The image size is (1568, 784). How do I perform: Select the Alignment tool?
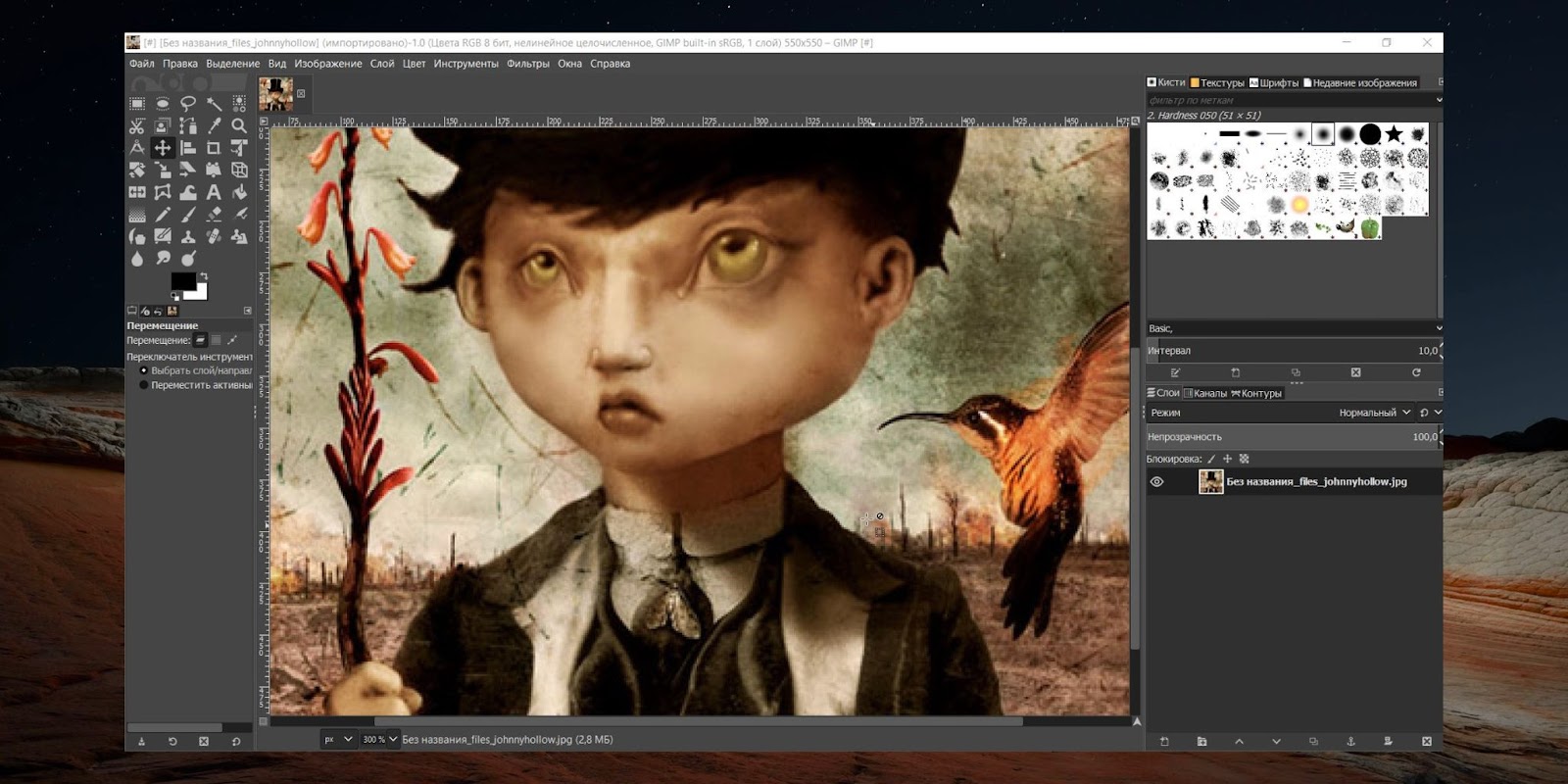coord(188,148)
